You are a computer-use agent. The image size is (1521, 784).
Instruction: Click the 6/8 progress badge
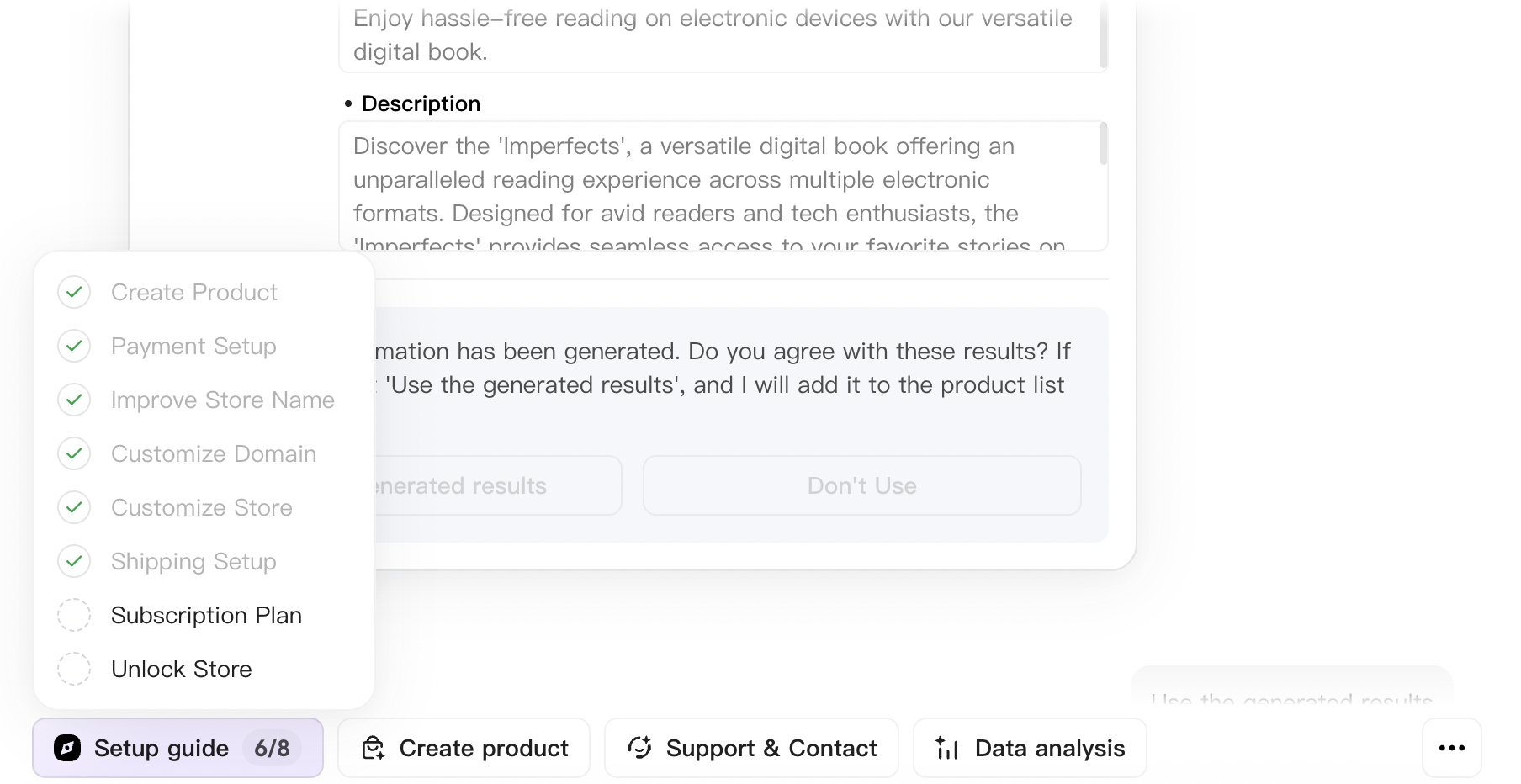tap(272, 748)
